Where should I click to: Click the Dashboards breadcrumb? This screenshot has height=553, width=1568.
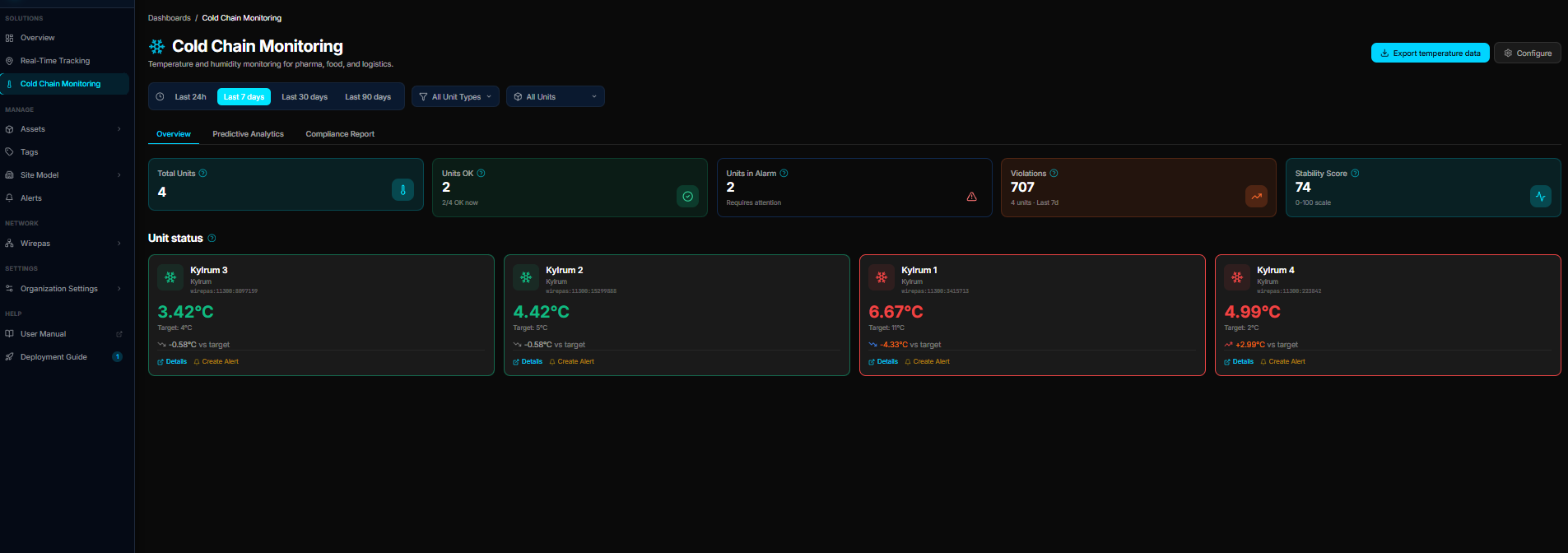[x=169, y=18]
